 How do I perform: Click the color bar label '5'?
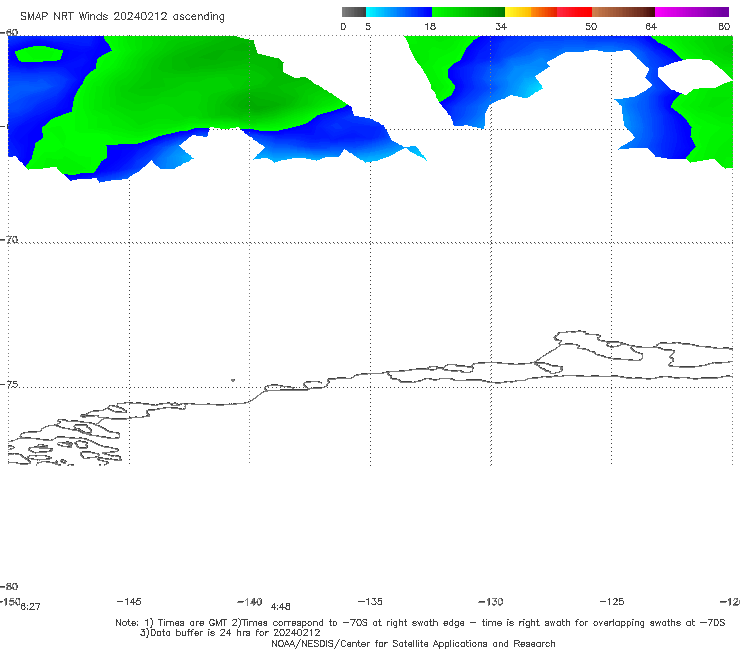click(368, 27)
